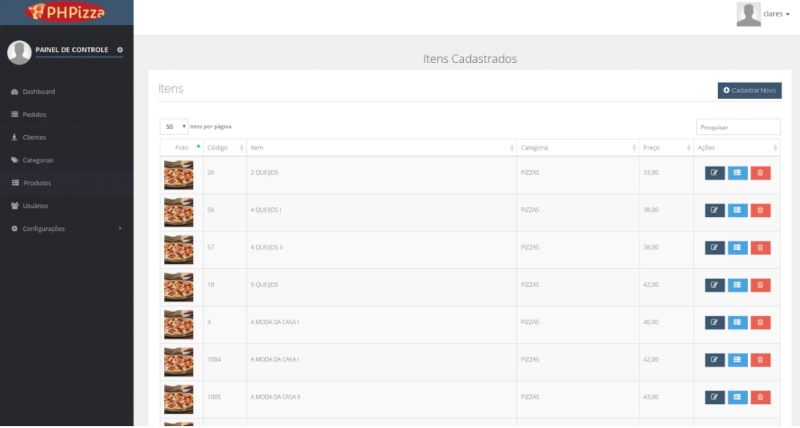Open the items per page dropdown
This screenshot has width=800, height=428.
pos(174,127)
